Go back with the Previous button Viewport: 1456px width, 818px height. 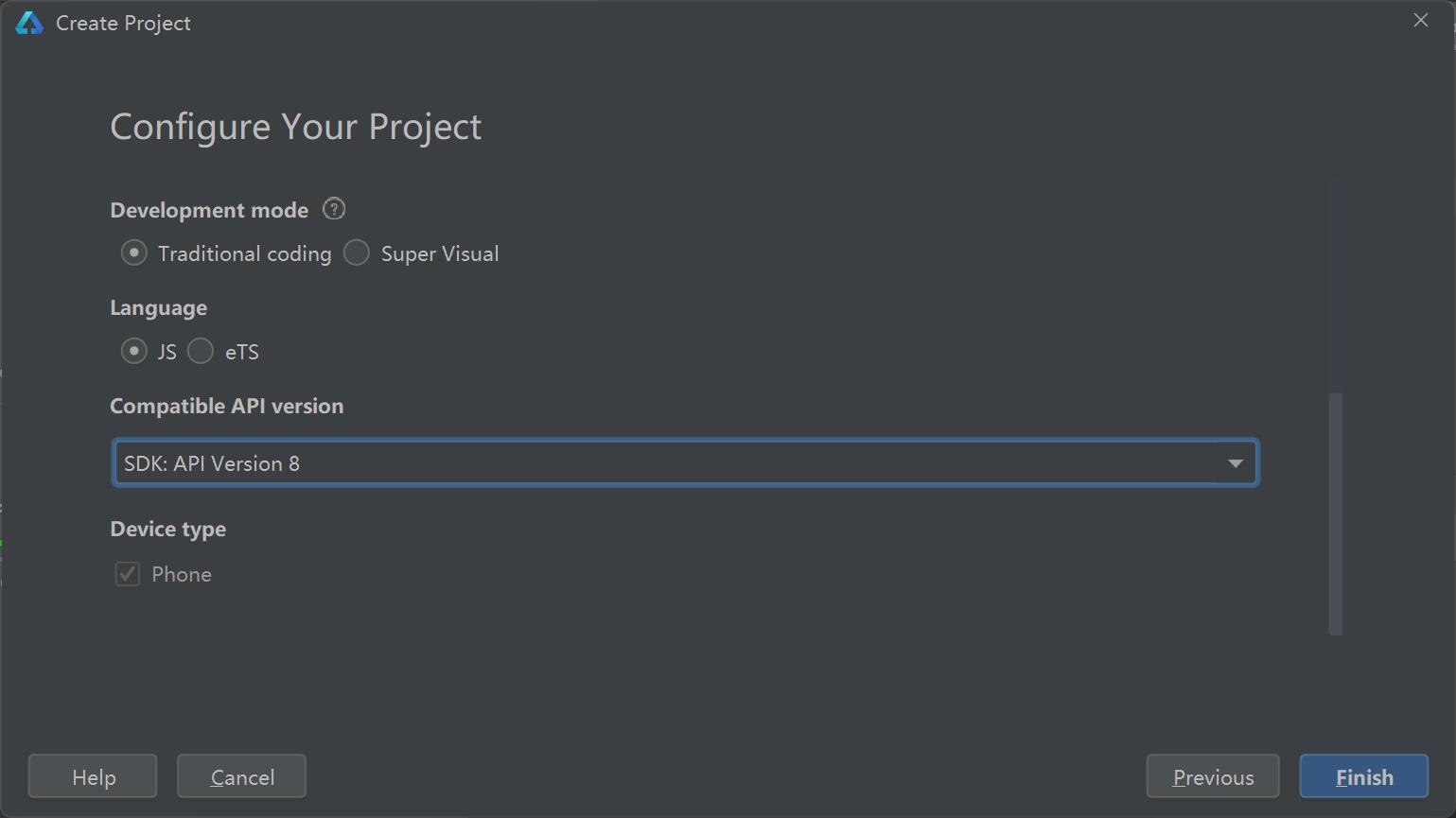coord(1213,776)
